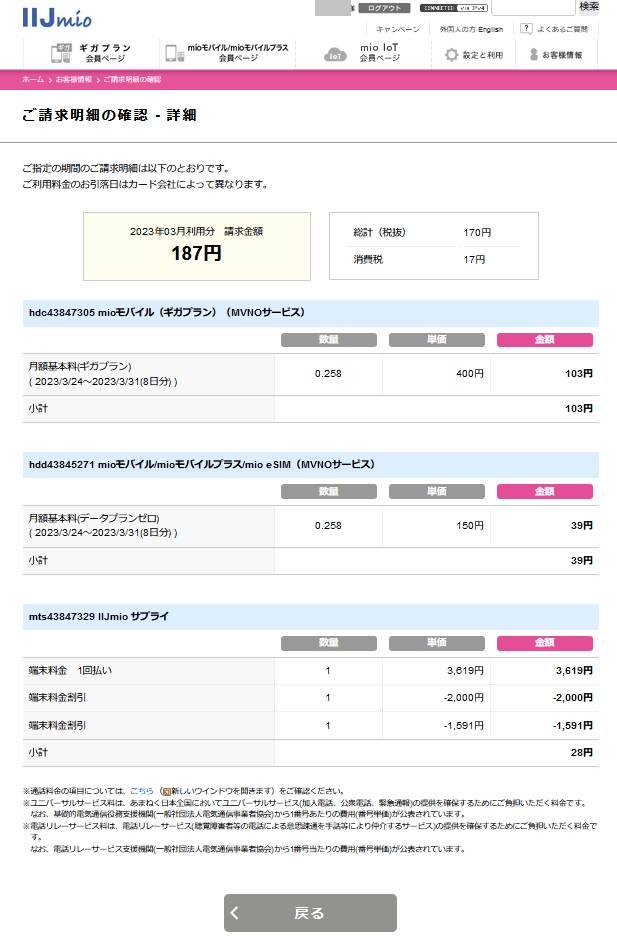The width and height of the screenshot is (617, 941).
Task: Click the ギガプラン SIM card icon
Action: click(x=63, y=52)
